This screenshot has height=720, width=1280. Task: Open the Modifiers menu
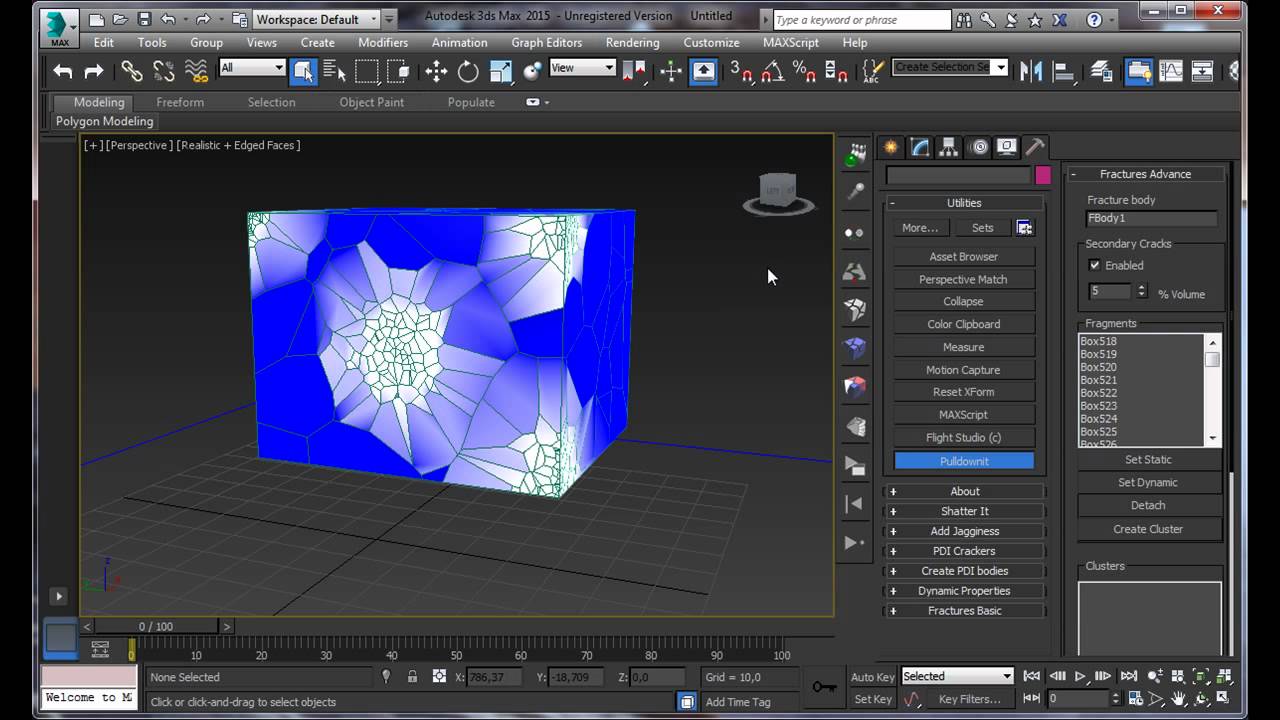(x=382, y=43)
